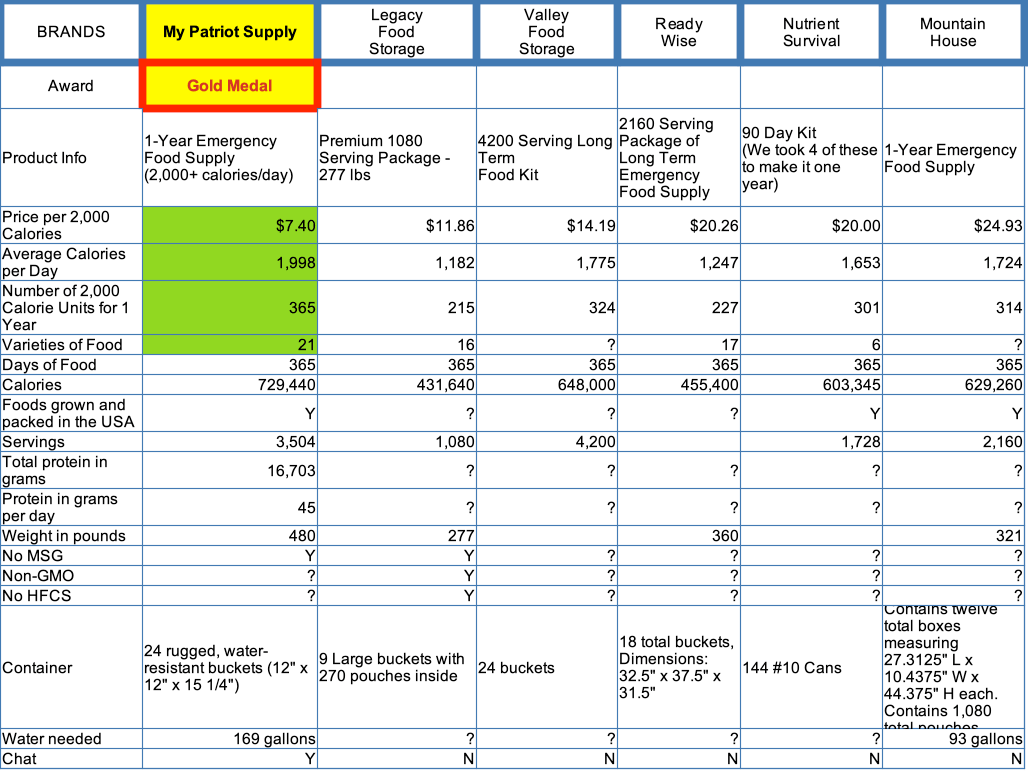
Task: Select the Gold Medal award cell
Action: [x=229, y=86]
